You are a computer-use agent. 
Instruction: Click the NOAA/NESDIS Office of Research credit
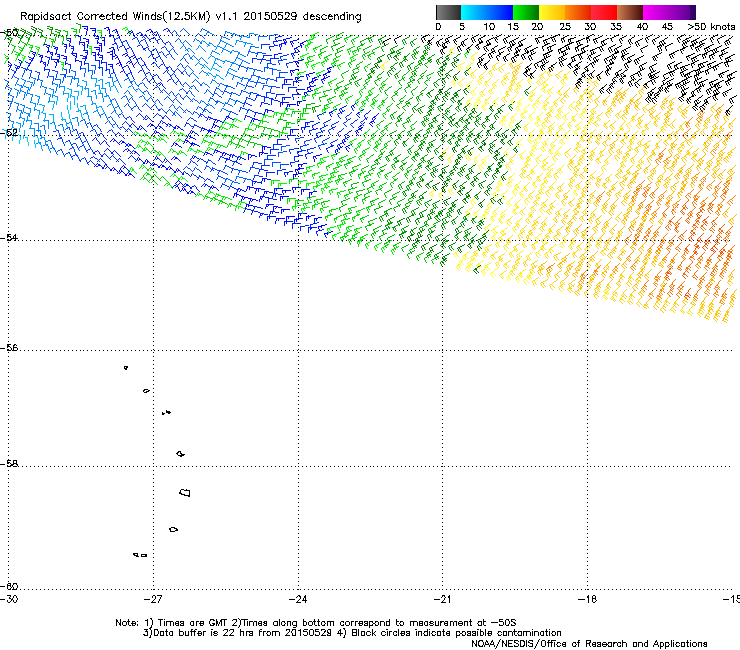pyautogui.click(x=589, y=643)
